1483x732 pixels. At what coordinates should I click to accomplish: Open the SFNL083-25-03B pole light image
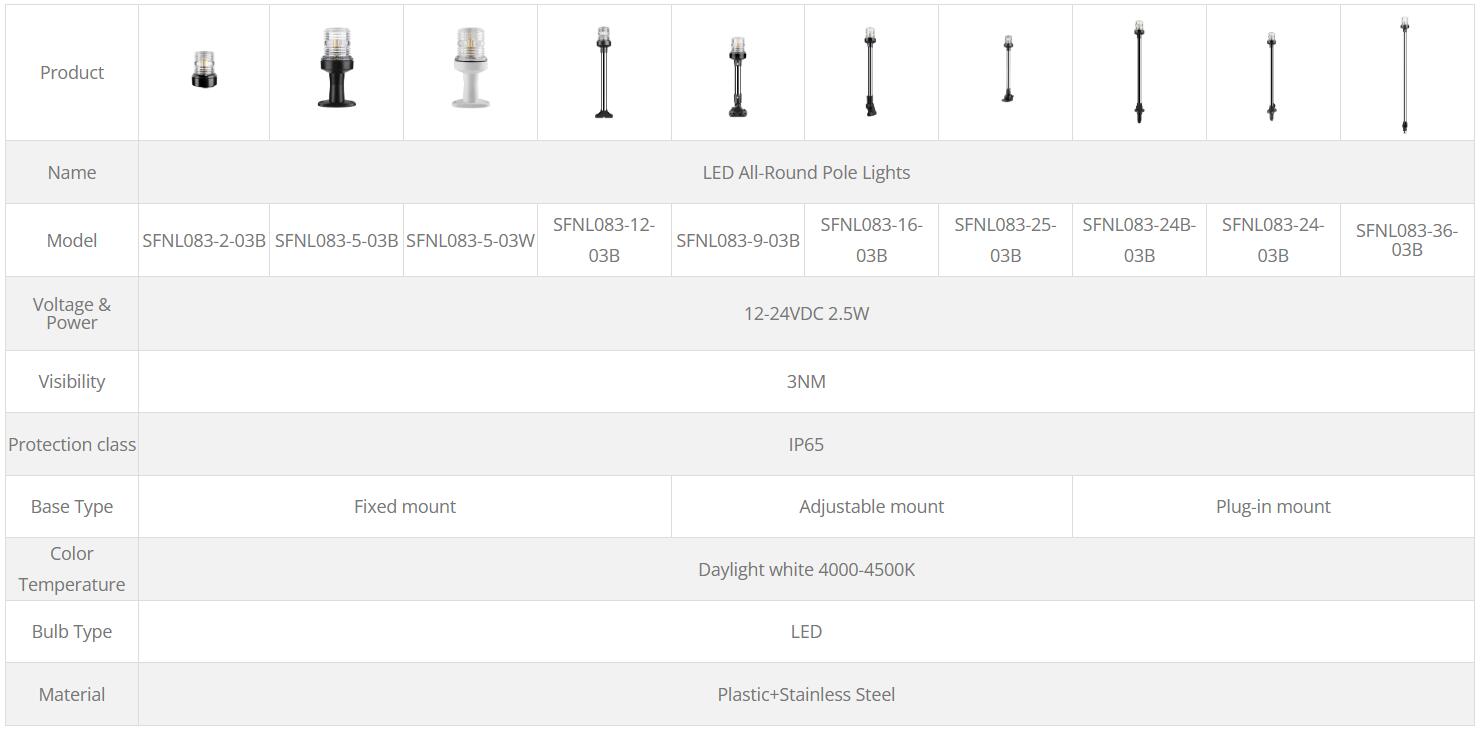point(1007,69)
